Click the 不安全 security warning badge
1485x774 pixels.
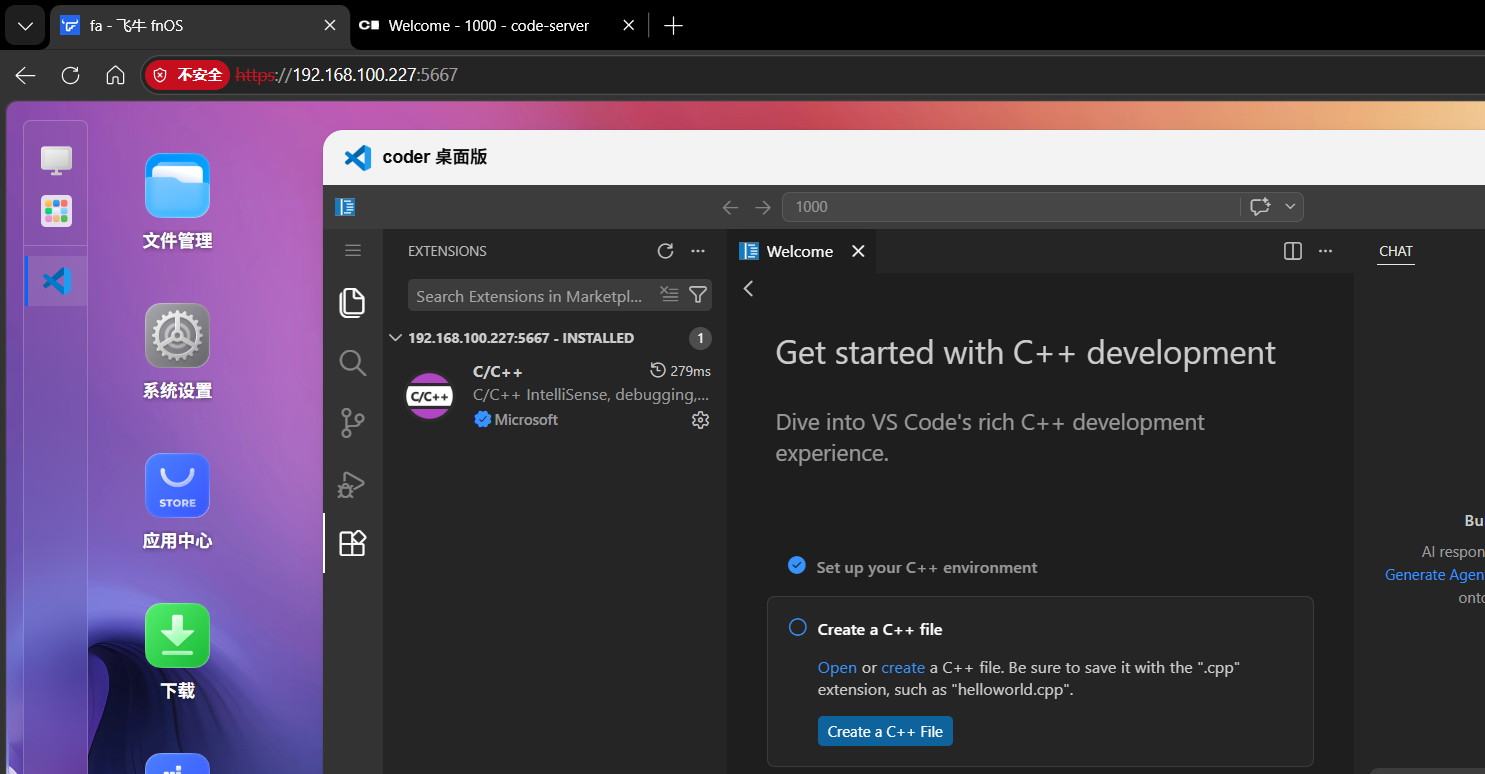(x=187, y=75)
